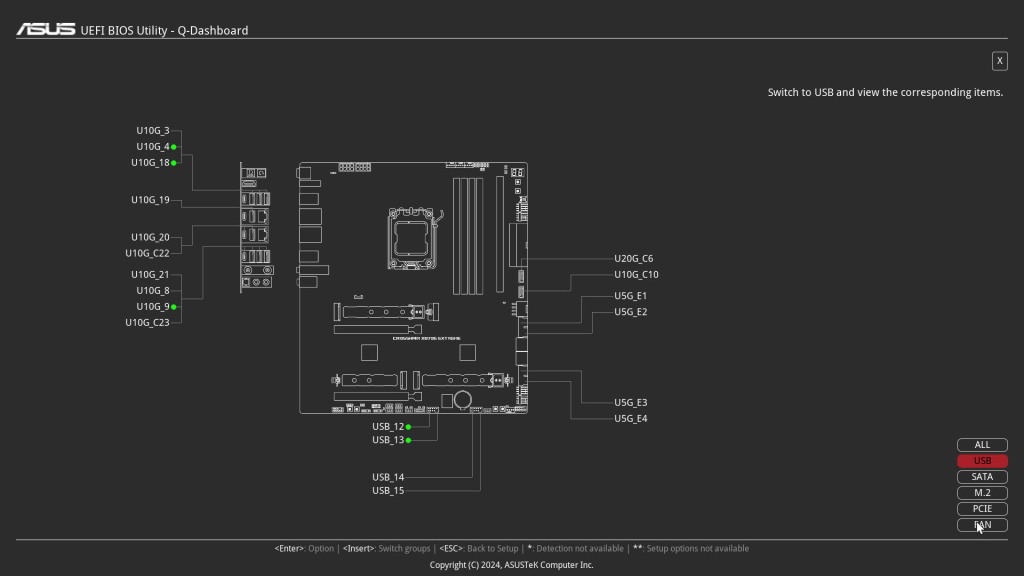Screen dimensions: 1024x576
Task: Select the USB_14 header label
Action: (388, 477)
